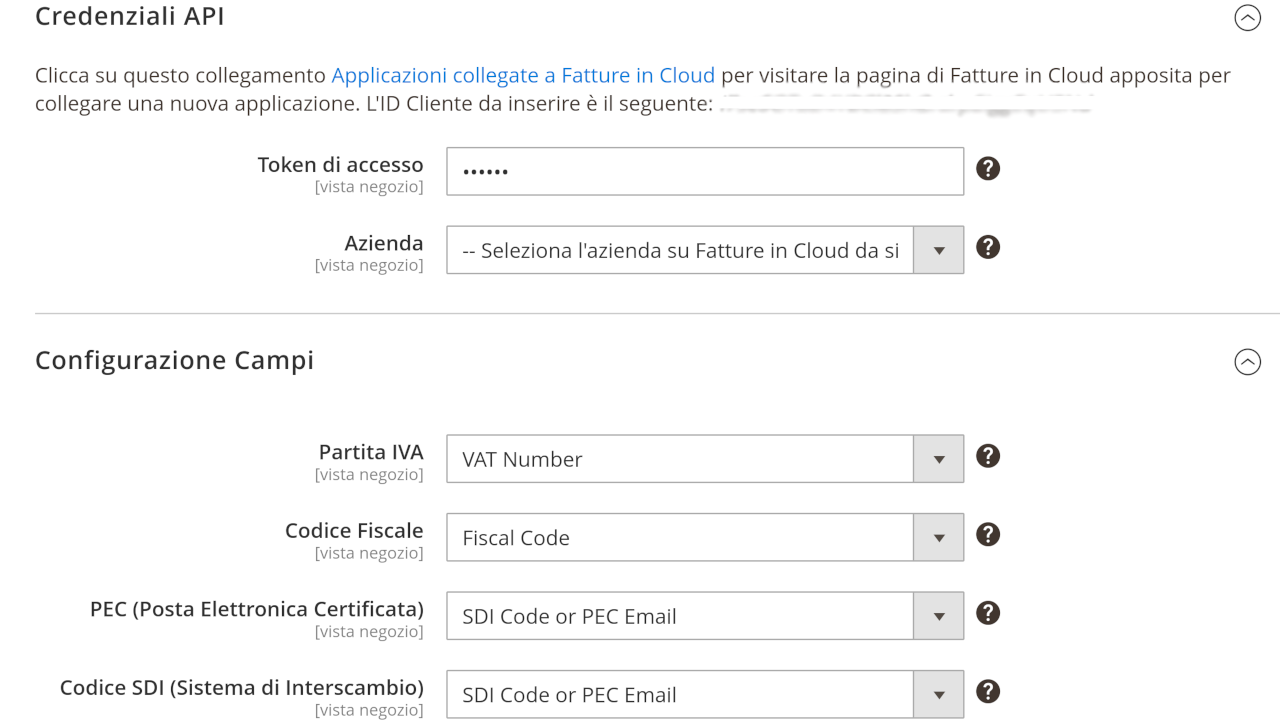The width and height of the screenshot is (1280, 720).
Task: Click help icon for PEC field
Action: click(988, 613)
